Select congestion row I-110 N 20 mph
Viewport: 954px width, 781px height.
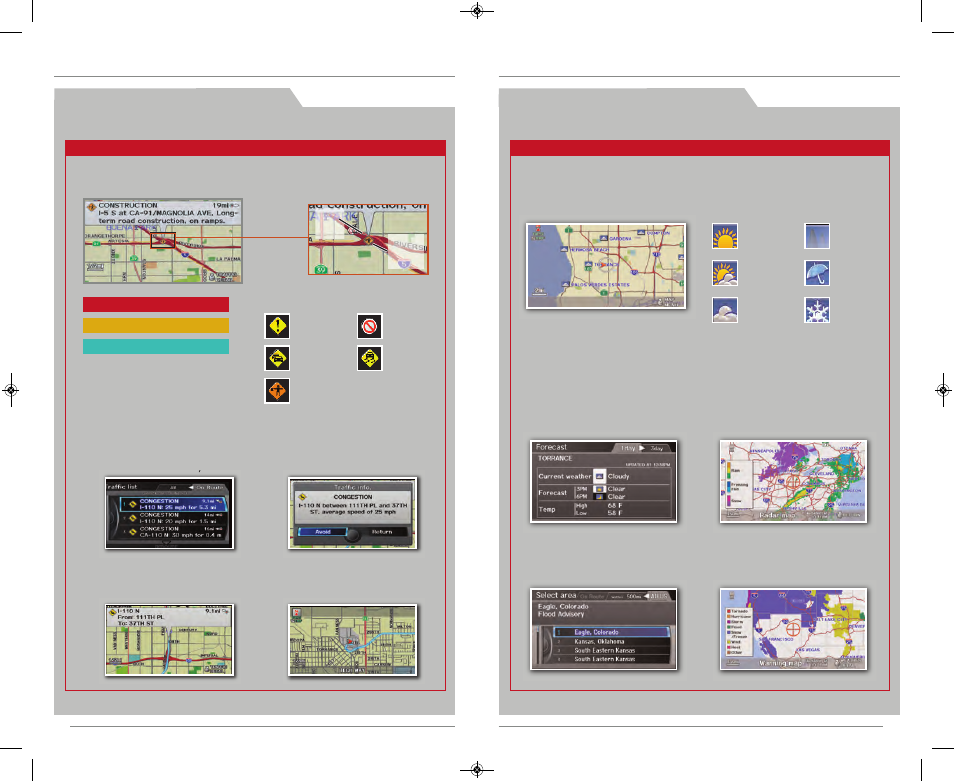tap(173, 518)
